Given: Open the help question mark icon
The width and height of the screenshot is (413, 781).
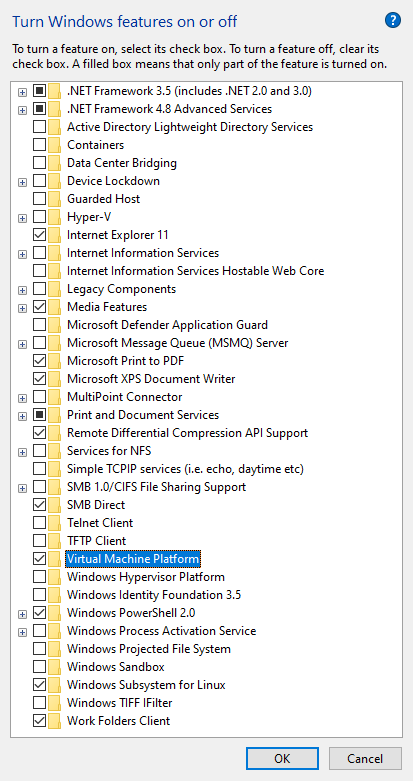Looking at the screenshot, I should 393,20.
